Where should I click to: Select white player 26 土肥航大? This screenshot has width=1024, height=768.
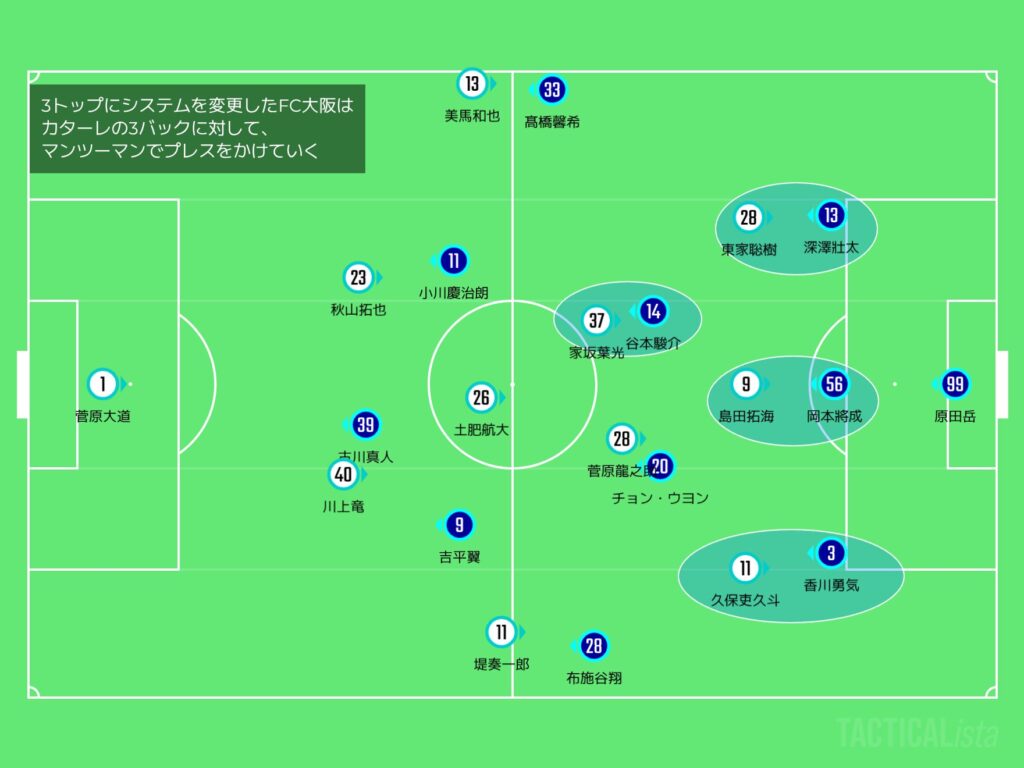click(481, 398)
